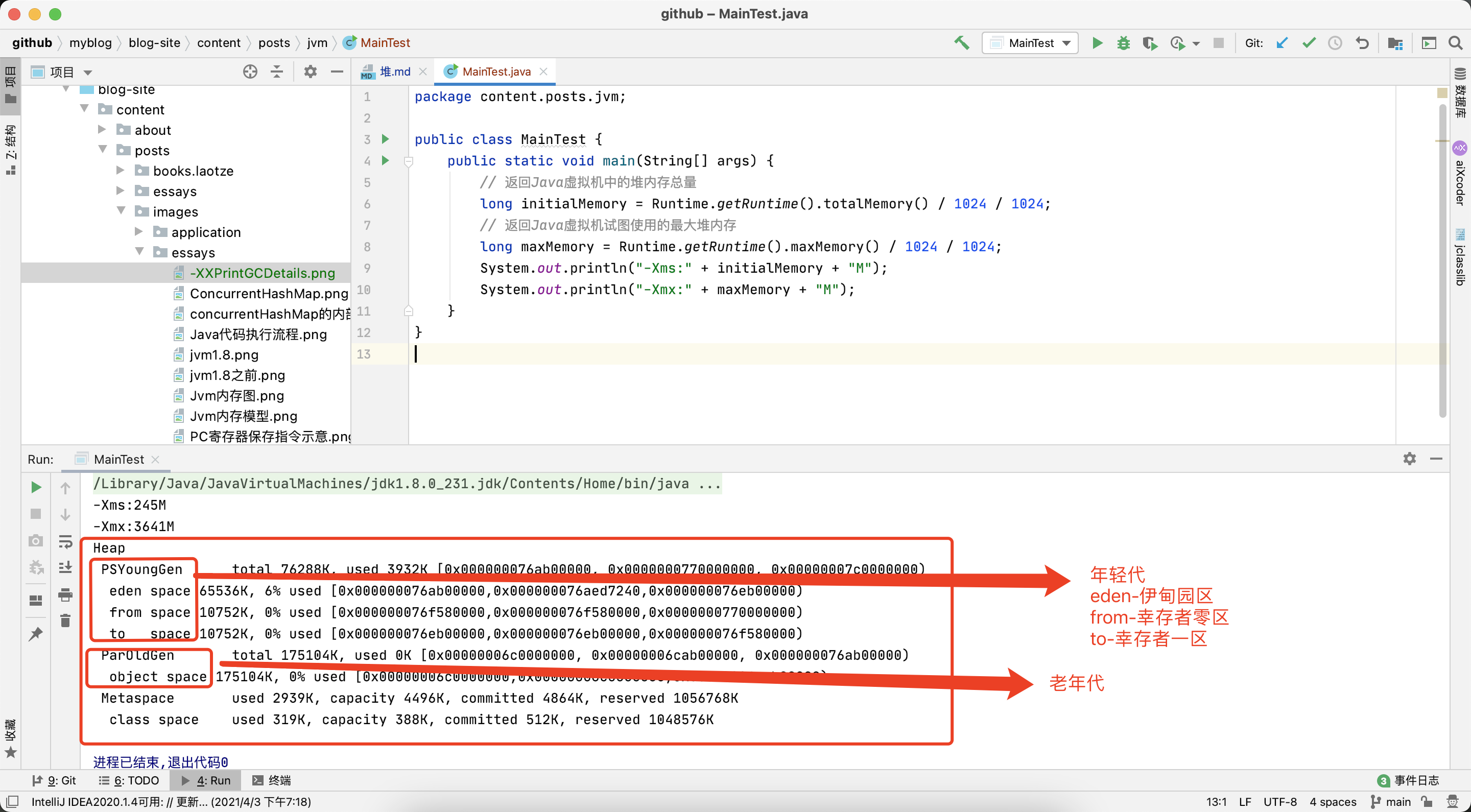Open profiler run dropdown arrow
Viewport: 1471px width, 812px height.
pyautogui.click(x=1197, y=43)
